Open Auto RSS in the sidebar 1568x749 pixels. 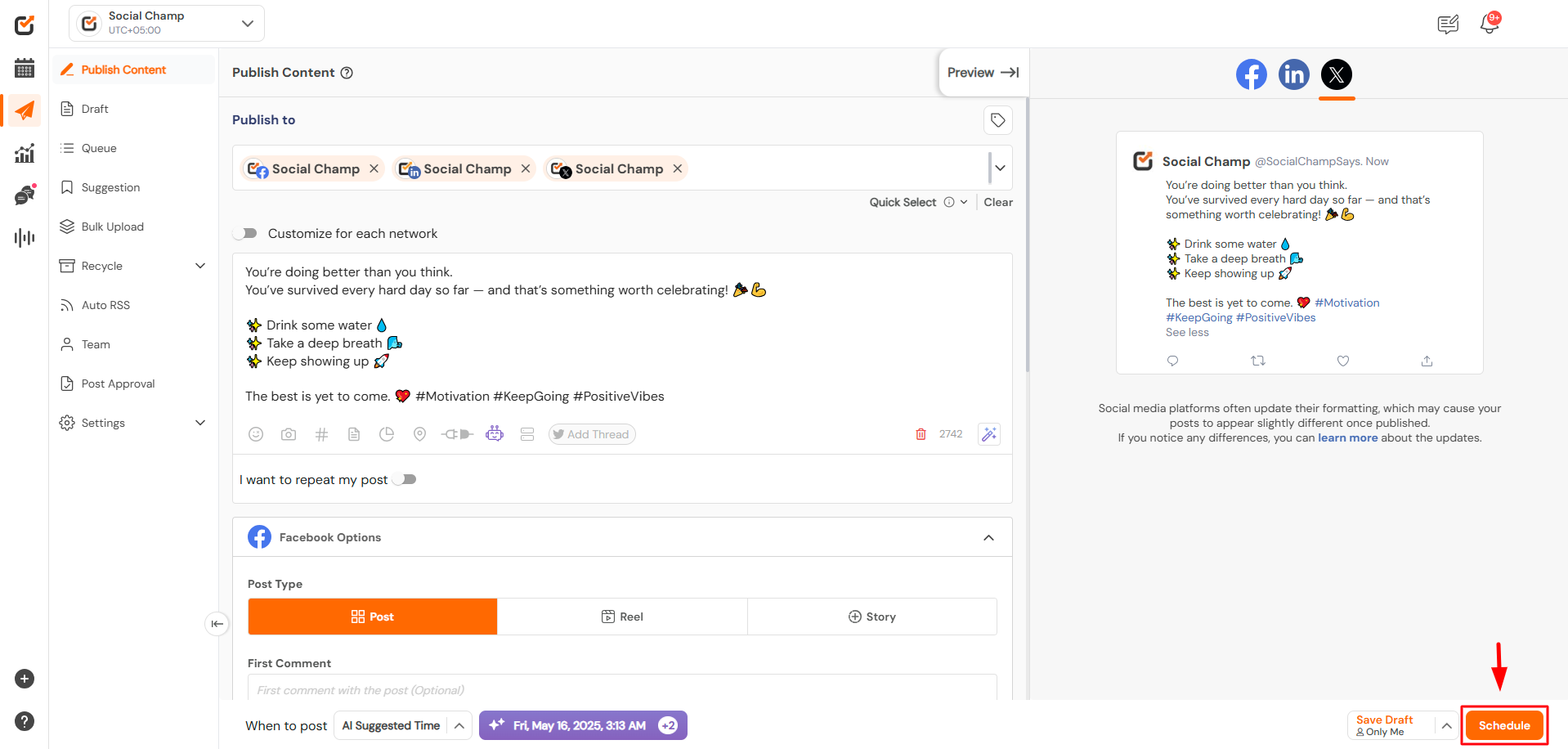[135, 305]
